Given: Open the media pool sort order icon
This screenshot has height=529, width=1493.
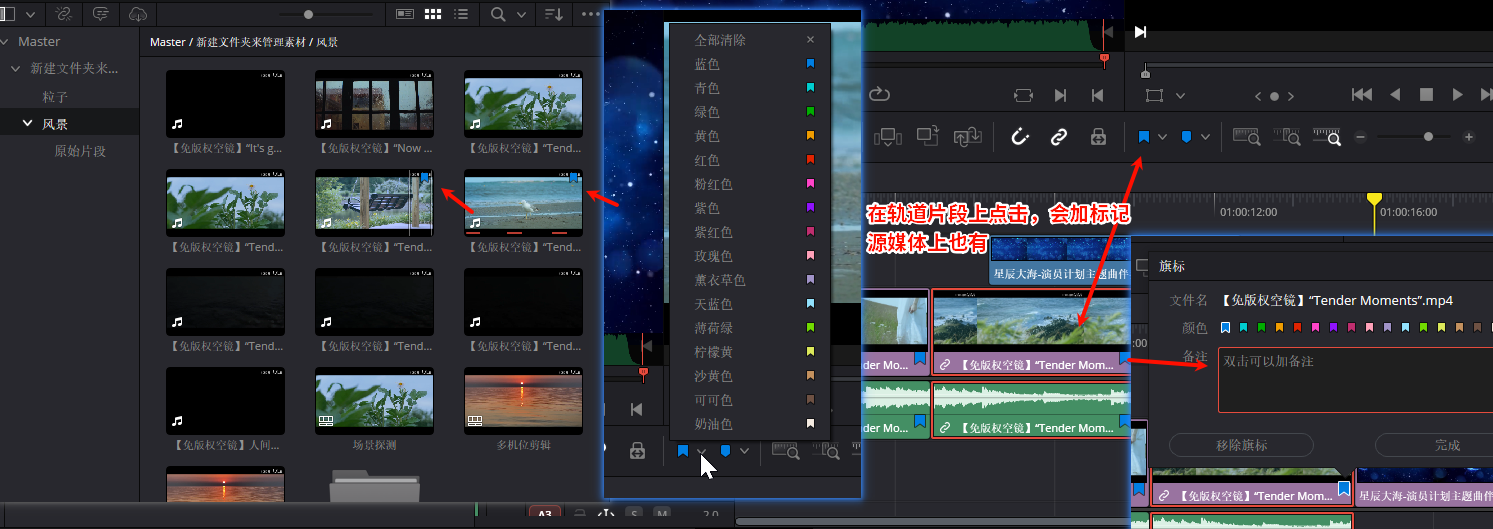Looking at the screenshot, I should [553, 14].
